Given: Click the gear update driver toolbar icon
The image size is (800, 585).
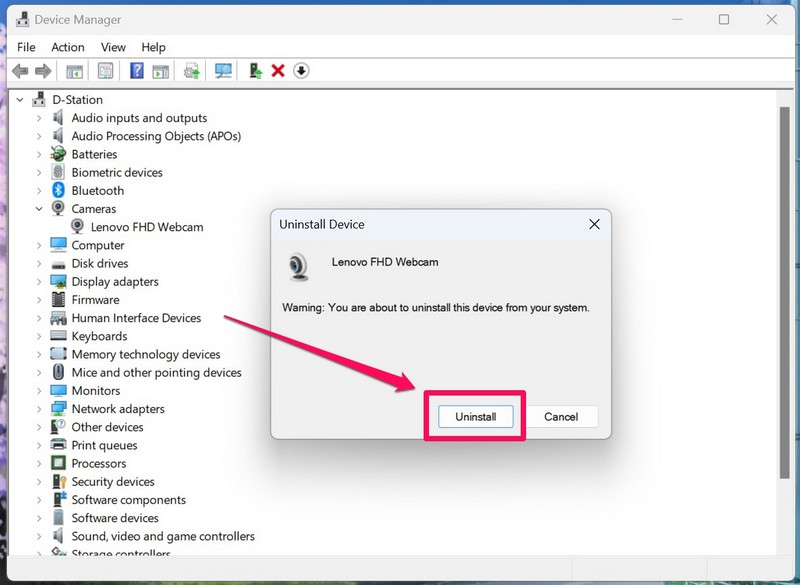Looking at the screenshot, I should click(x=192, y=71).
